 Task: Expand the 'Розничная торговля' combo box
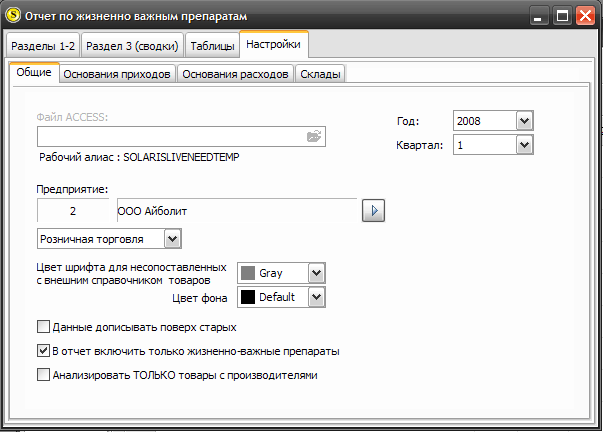click(173, 239)
